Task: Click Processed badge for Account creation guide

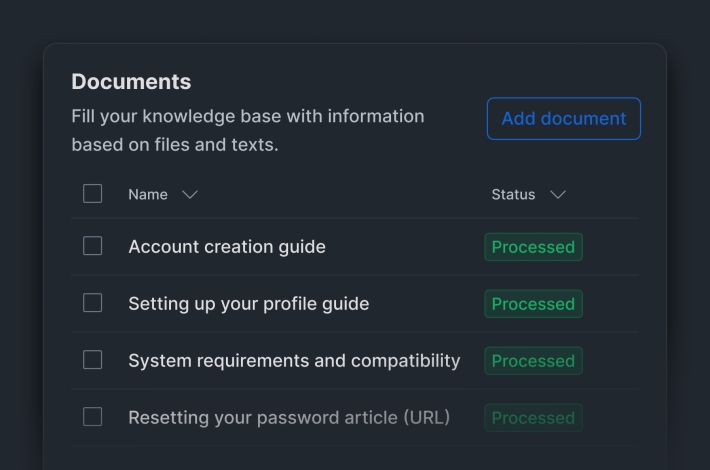Action: click(533, 247)
